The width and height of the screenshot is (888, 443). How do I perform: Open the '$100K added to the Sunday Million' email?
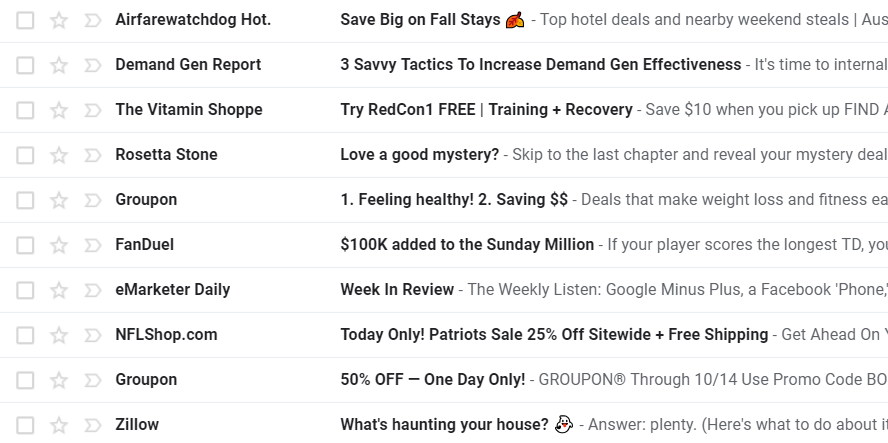tap(467, 245)
